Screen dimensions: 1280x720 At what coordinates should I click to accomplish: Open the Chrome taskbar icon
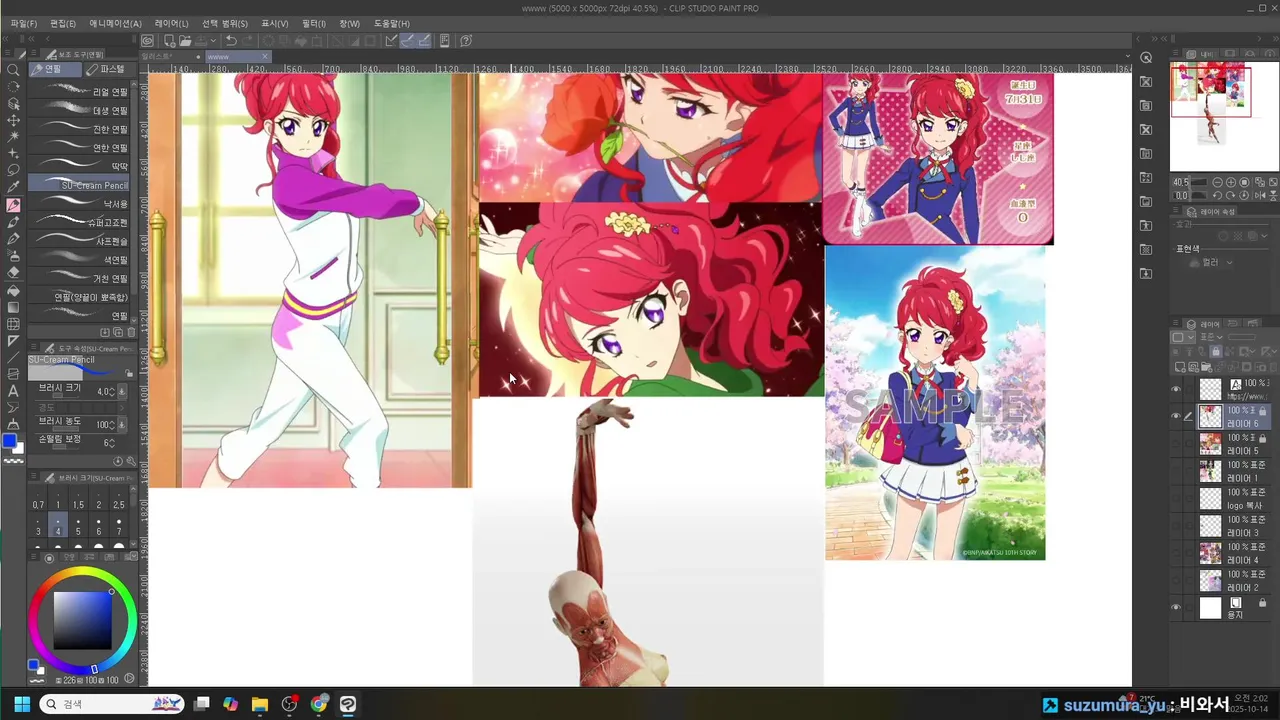pyautogui.click(x=319, y=704)
